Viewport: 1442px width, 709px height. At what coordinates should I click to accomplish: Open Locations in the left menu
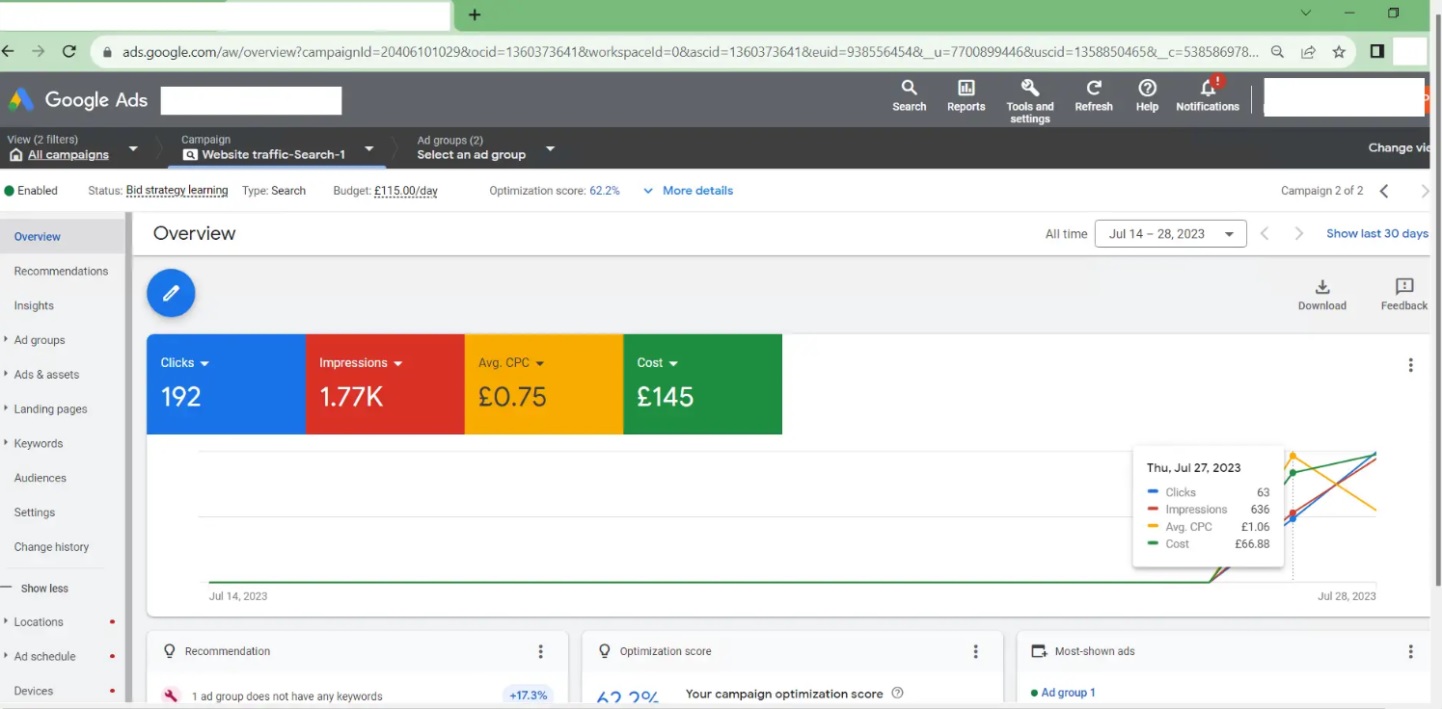point(38,622)
